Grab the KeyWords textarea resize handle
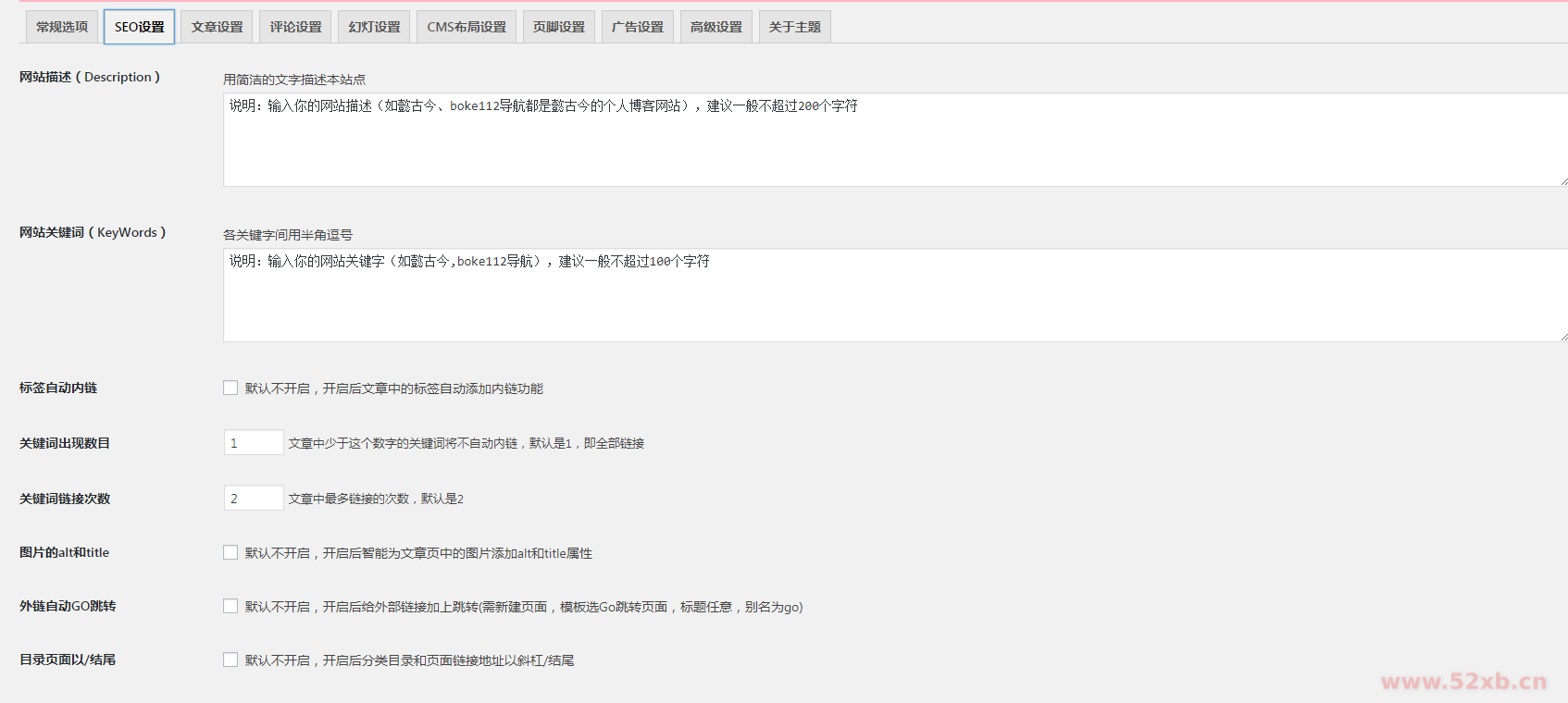The image size is (1568, 703). click(x=1562, y=337)
